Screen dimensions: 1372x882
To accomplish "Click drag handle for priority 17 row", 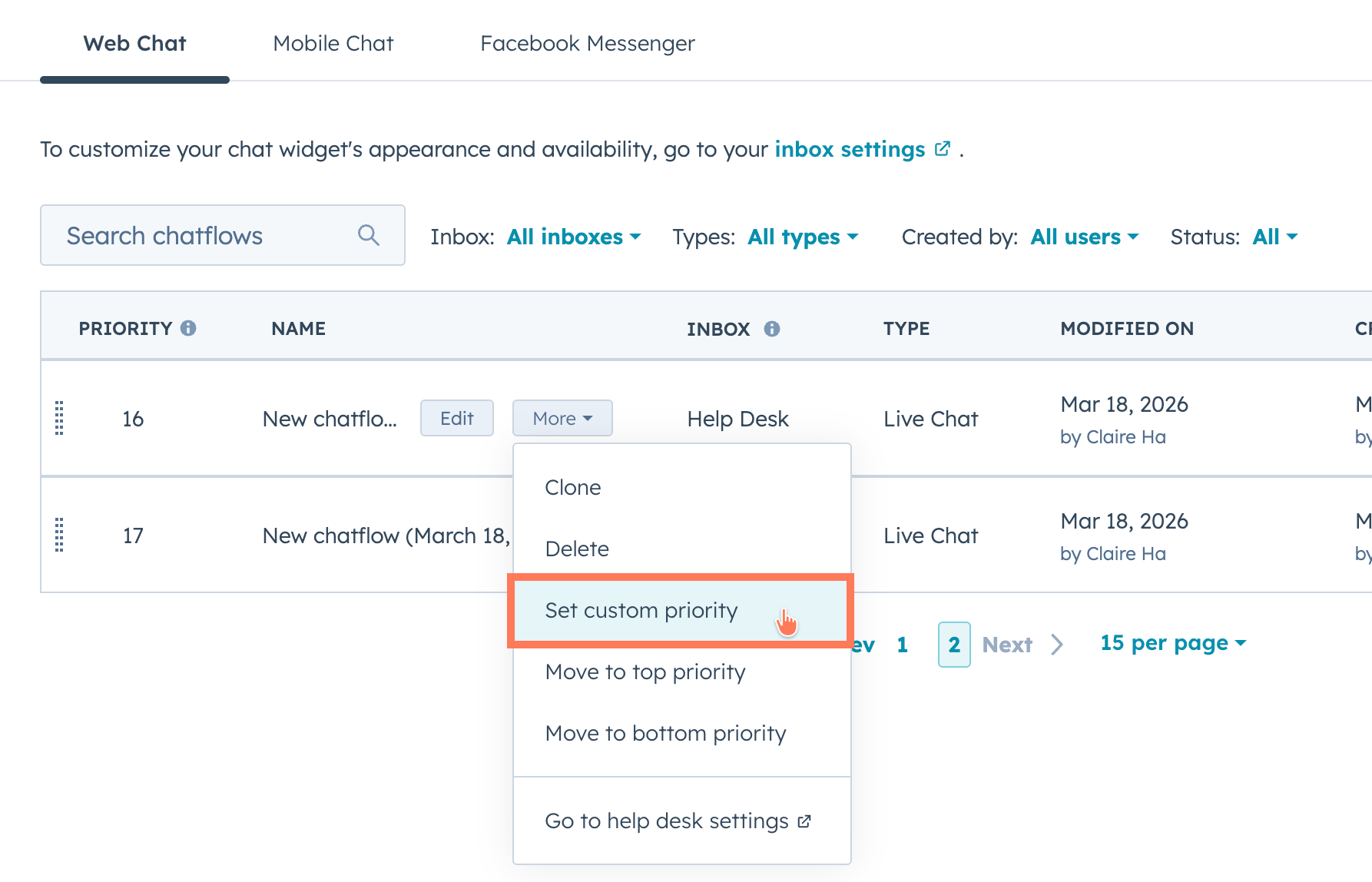I will [59, 535].
